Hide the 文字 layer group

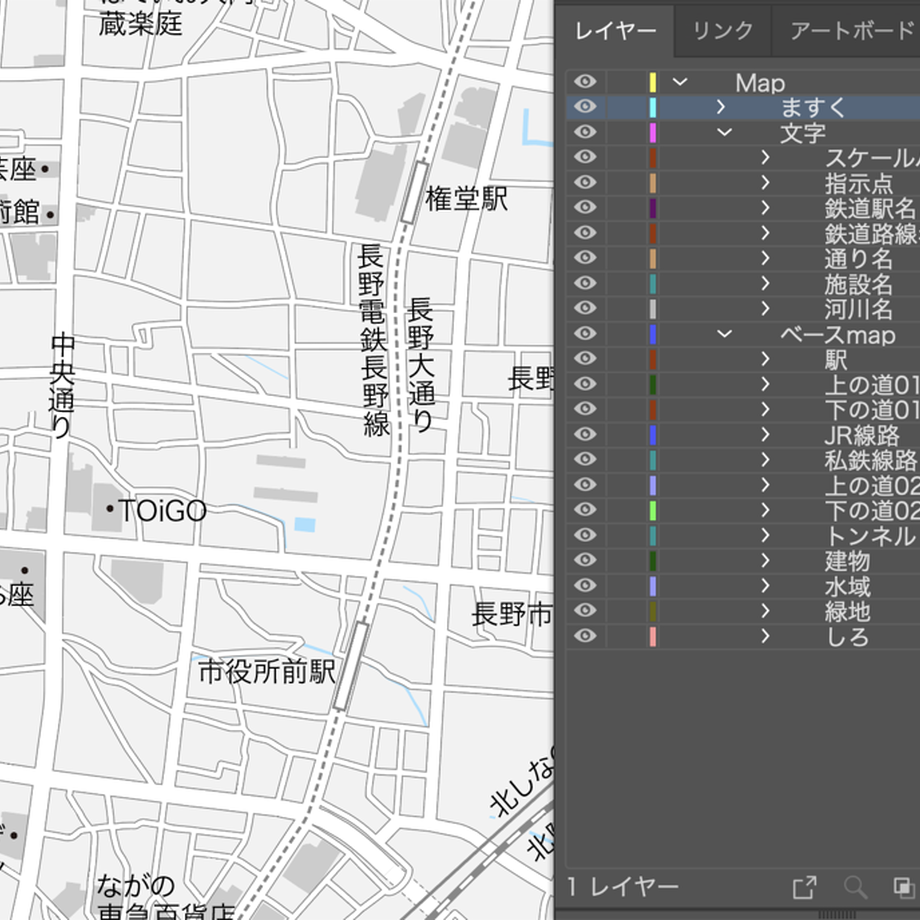click(x=585, y=132)
